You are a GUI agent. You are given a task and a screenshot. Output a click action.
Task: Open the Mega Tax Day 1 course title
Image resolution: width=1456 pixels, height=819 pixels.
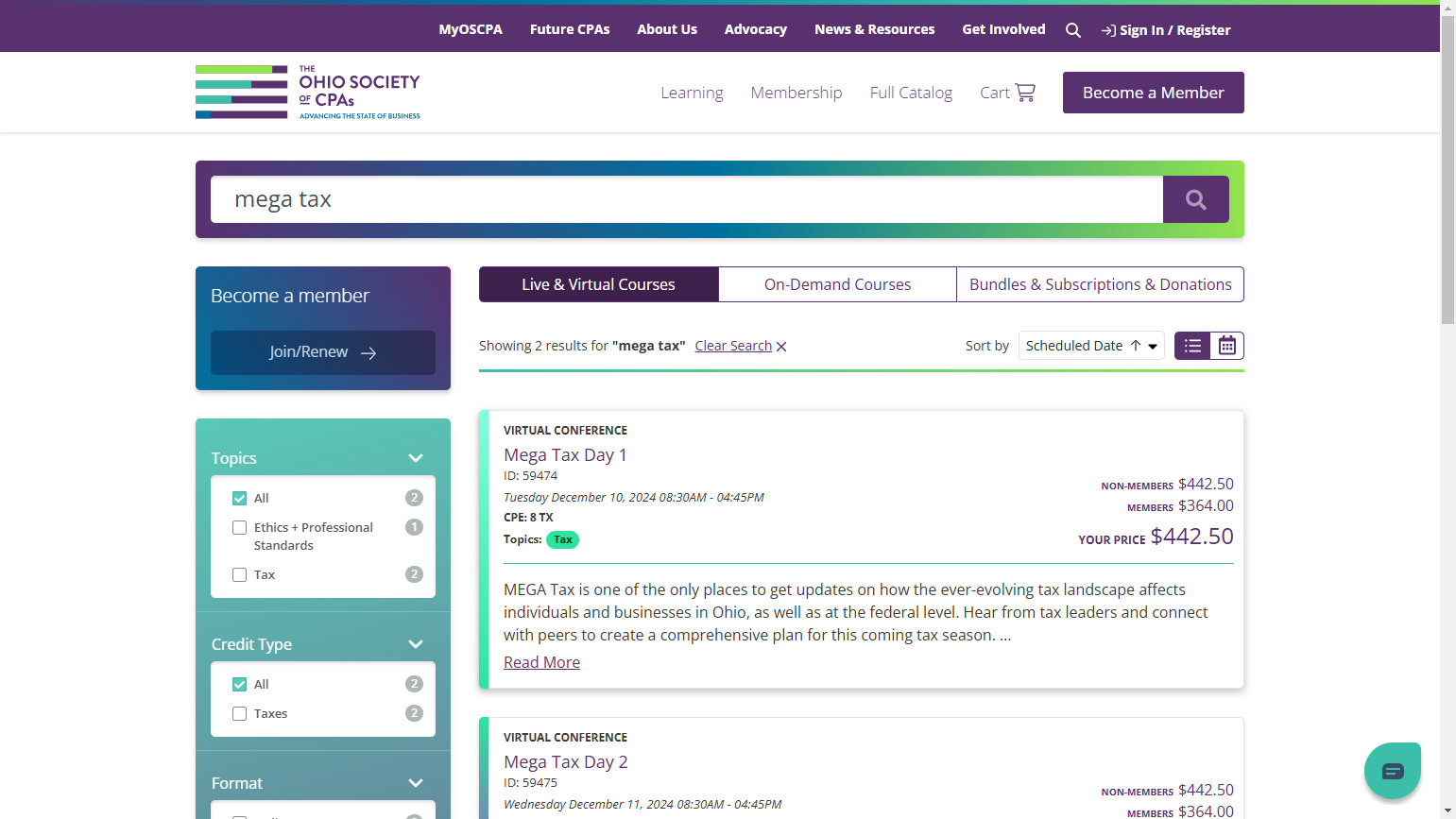565,454
